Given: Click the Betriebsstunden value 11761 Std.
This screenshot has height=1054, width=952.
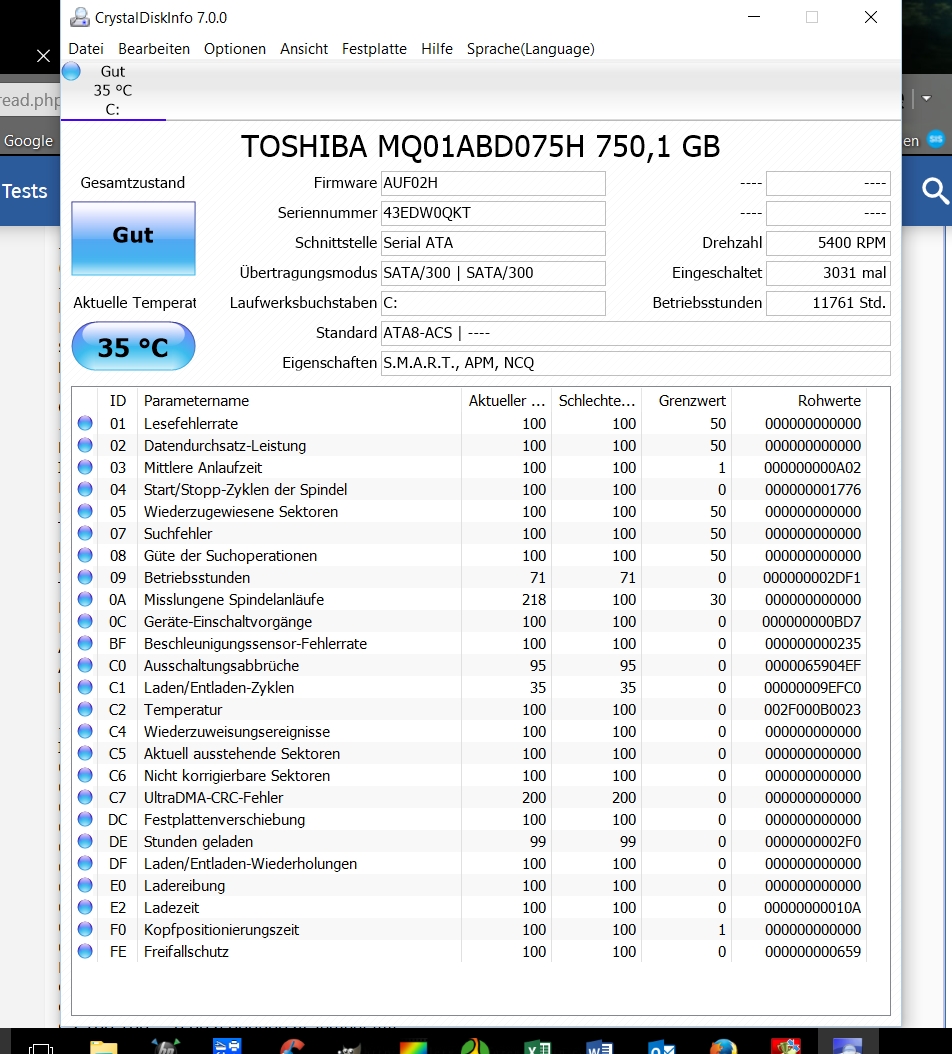Looking at the screenshot, I should [828, 302].
